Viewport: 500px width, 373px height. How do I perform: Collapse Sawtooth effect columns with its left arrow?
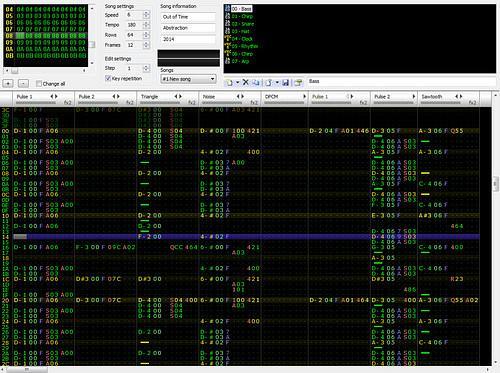[456, 96]
